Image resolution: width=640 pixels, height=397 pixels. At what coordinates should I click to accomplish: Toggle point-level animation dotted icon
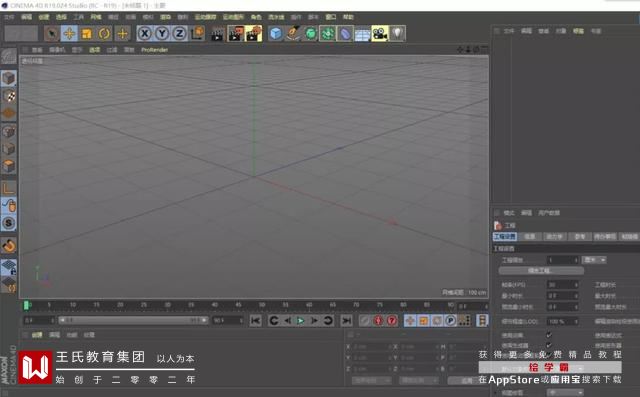tap(464, 321)
